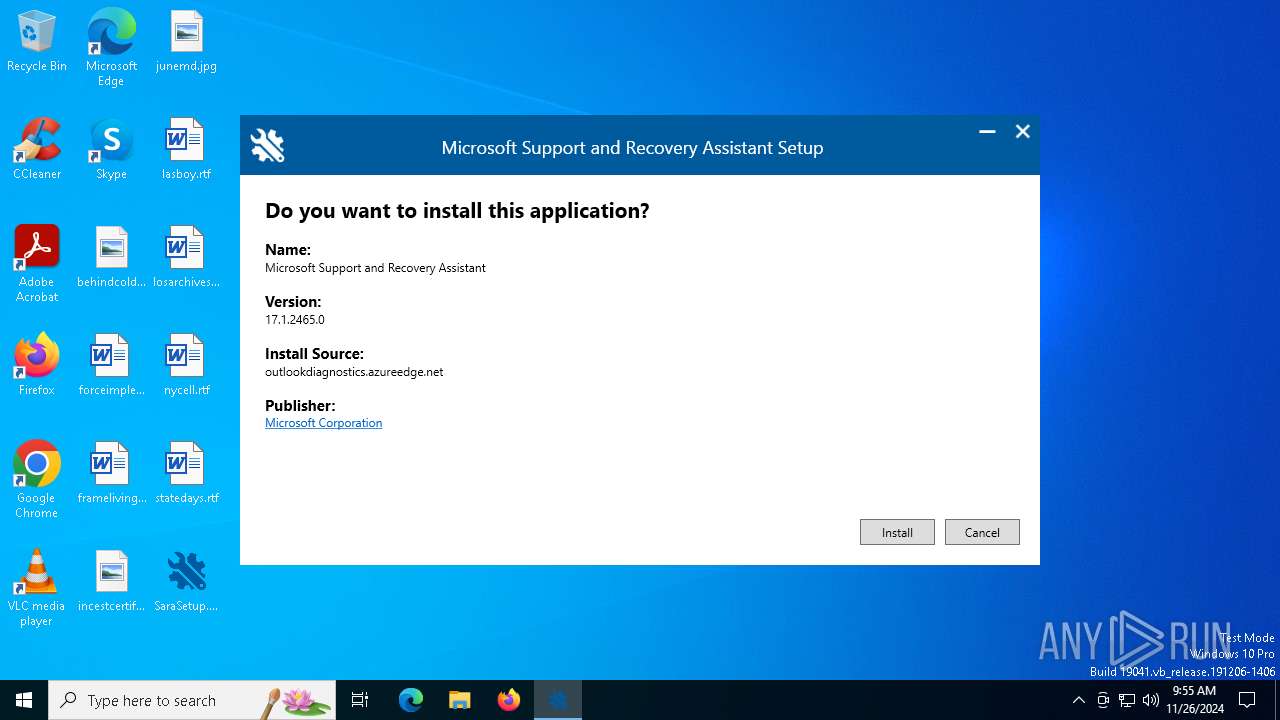
Task: Select the VLC media player shortcut
Action: [37, 588]
